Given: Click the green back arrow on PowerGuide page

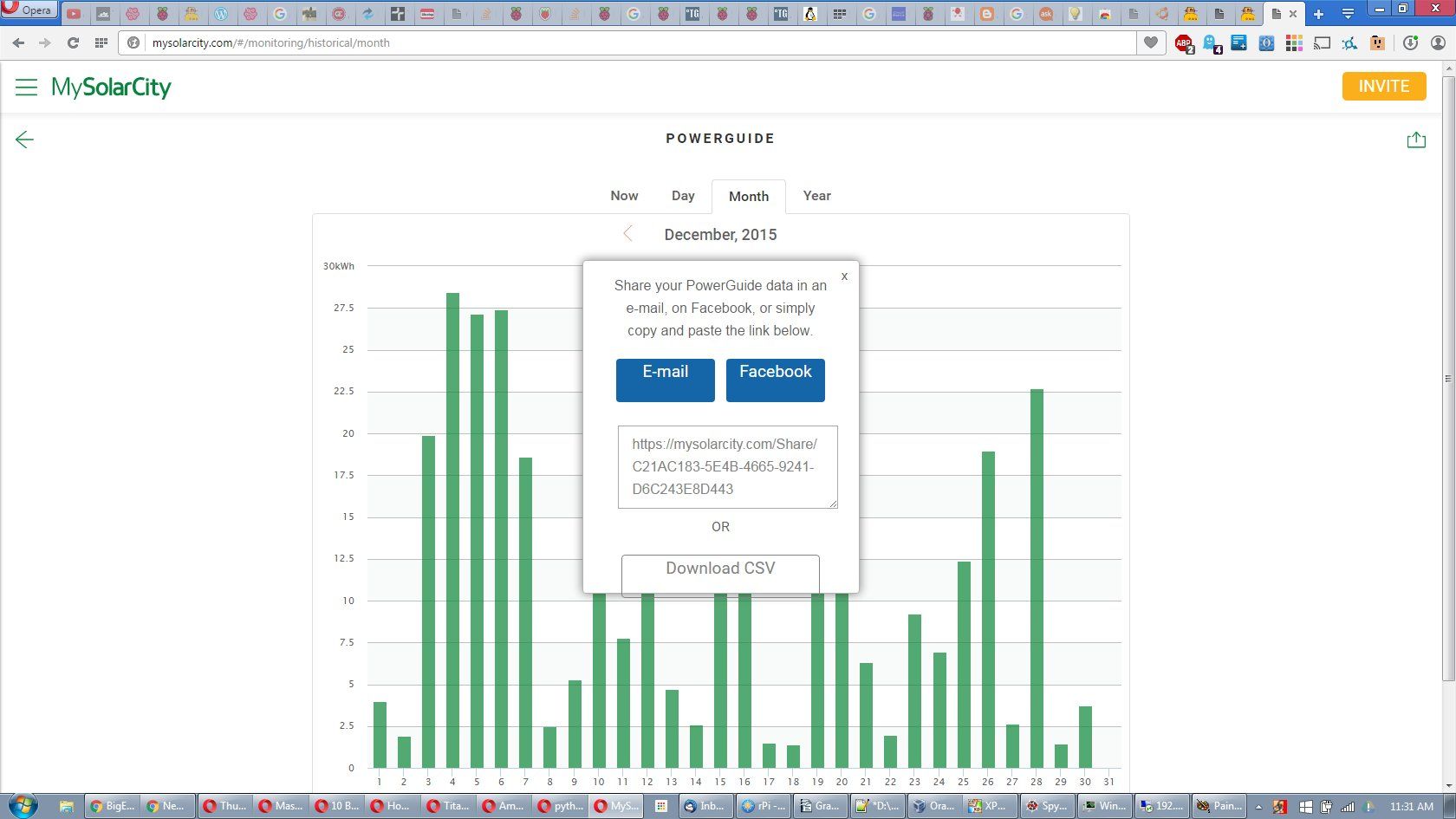Looking at the screenshot, I should pos(24,140).
